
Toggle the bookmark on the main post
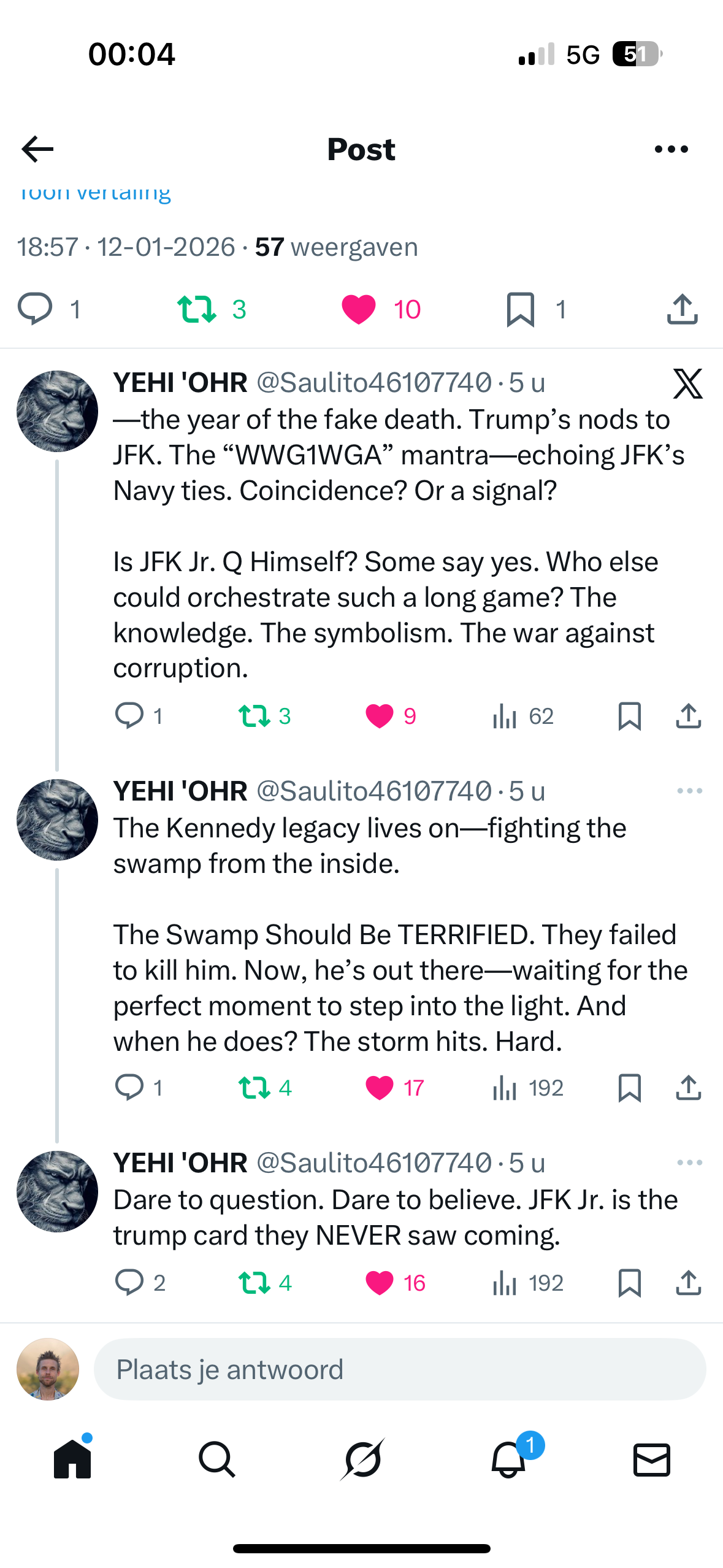(x=520, y=309)
